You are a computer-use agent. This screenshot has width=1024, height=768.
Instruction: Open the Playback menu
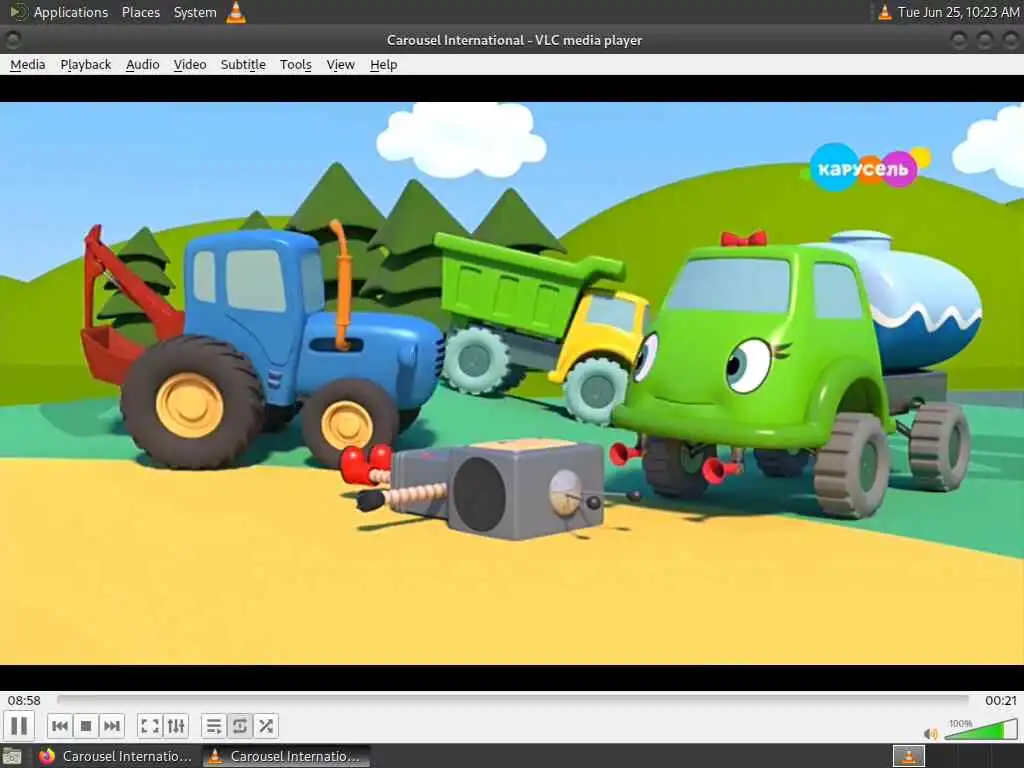[86, 65]
